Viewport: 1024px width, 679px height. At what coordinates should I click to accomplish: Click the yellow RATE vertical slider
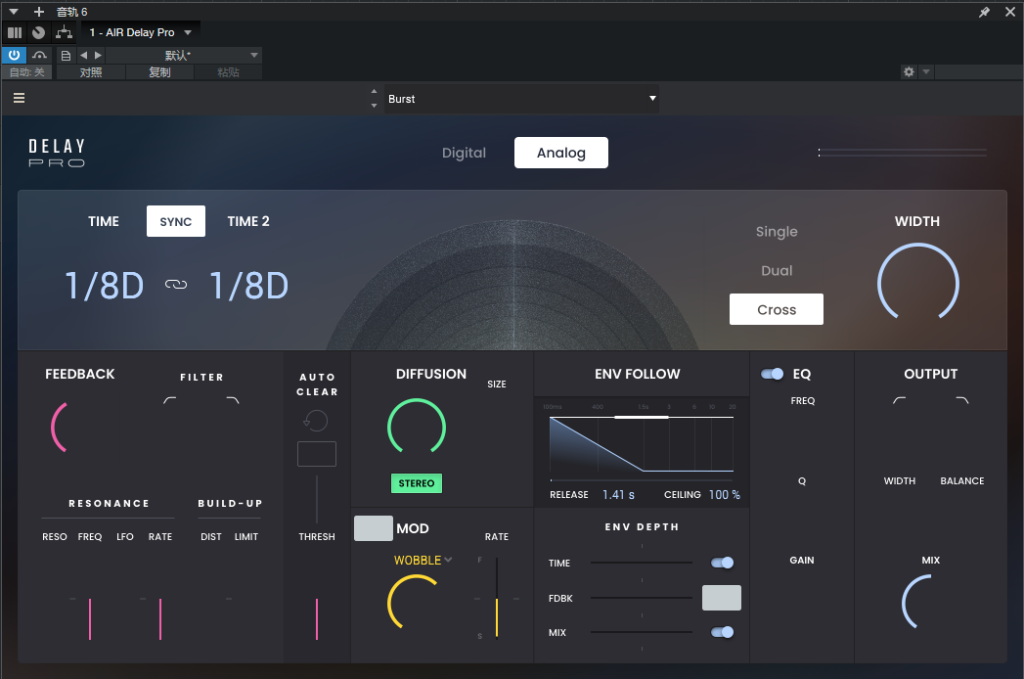point(496,597)
